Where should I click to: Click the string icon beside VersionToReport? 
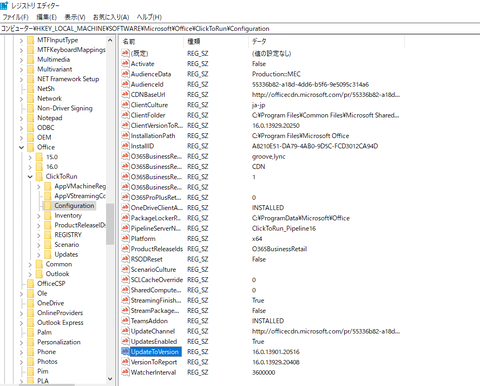(125, 362)
